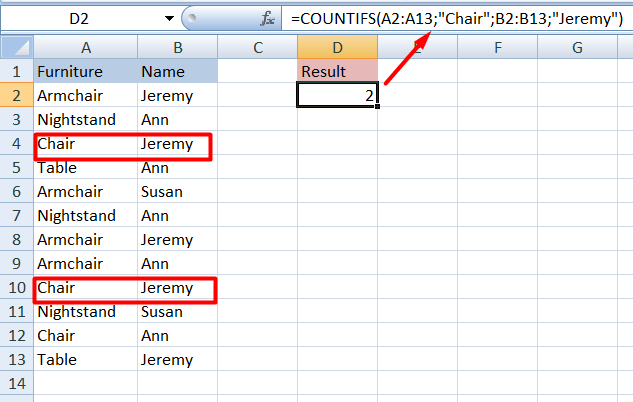
Task: Click Armchair cell in row 6
Action: pos(86,191)
